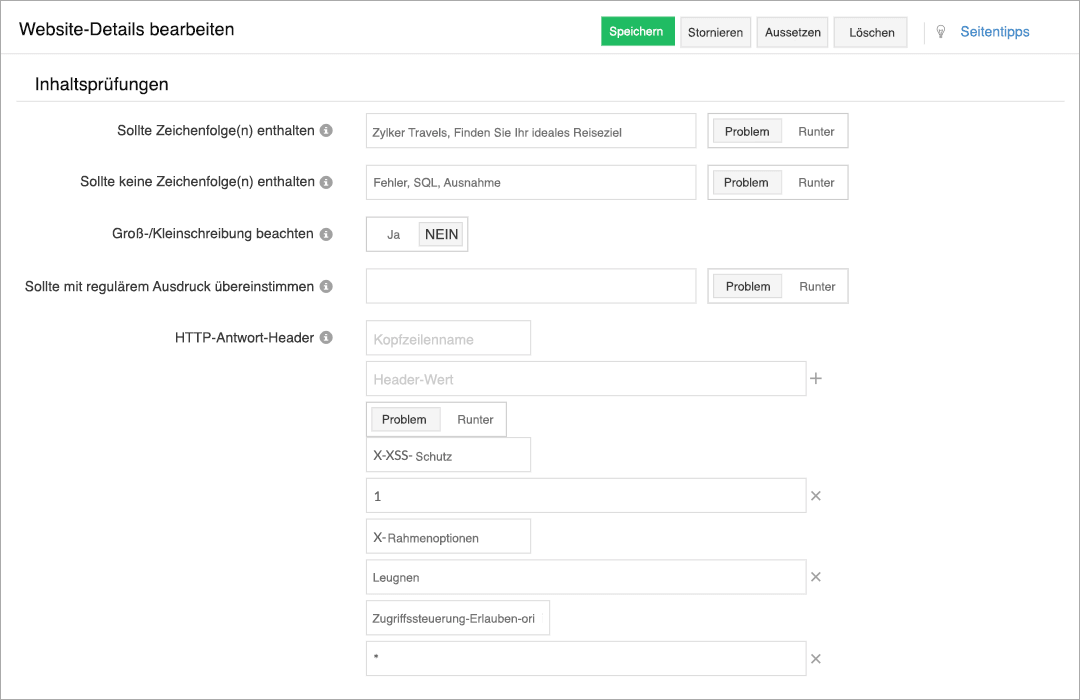The width and height of the screenshot is (1080, 700).
Task: Save changes with the Speichern button
Action: tap(637, 31)
